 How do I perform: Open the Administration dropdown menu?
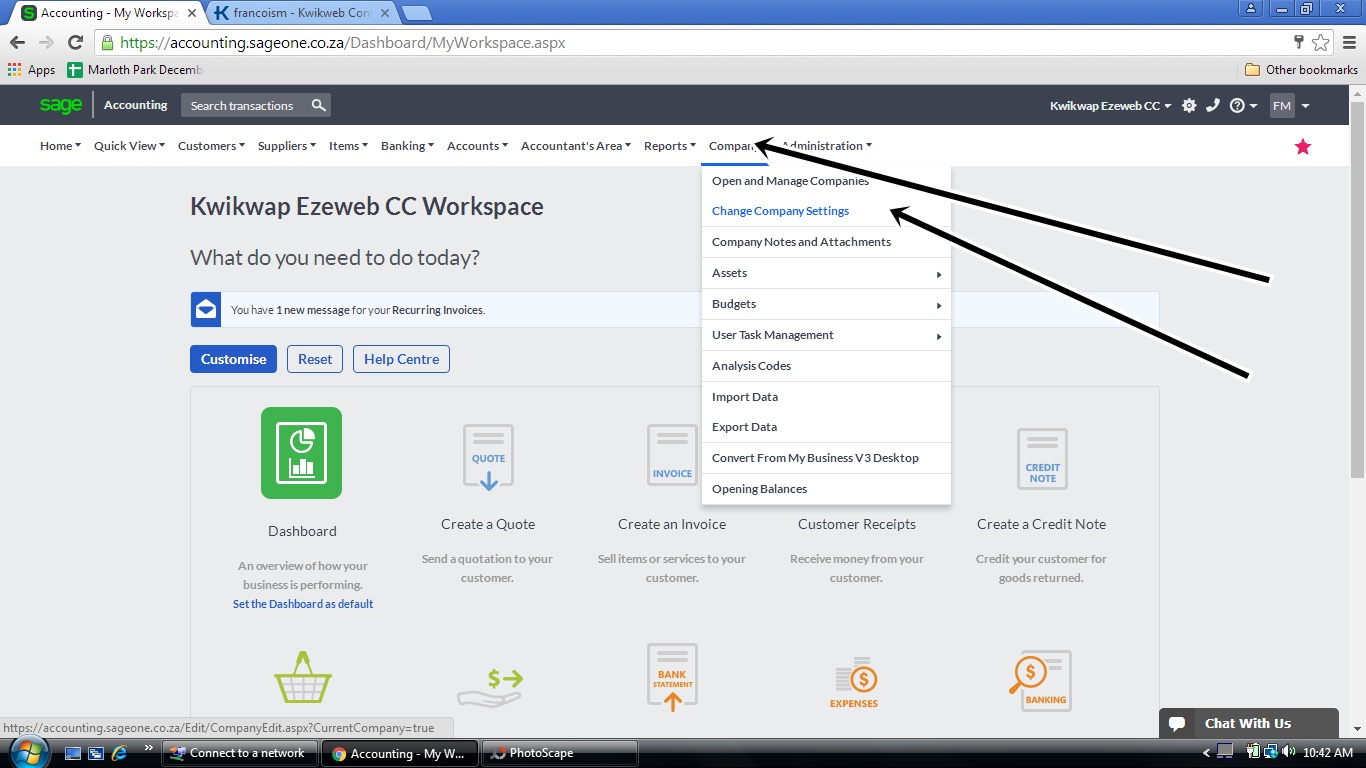pyautogui.click(x=827, y=146)
